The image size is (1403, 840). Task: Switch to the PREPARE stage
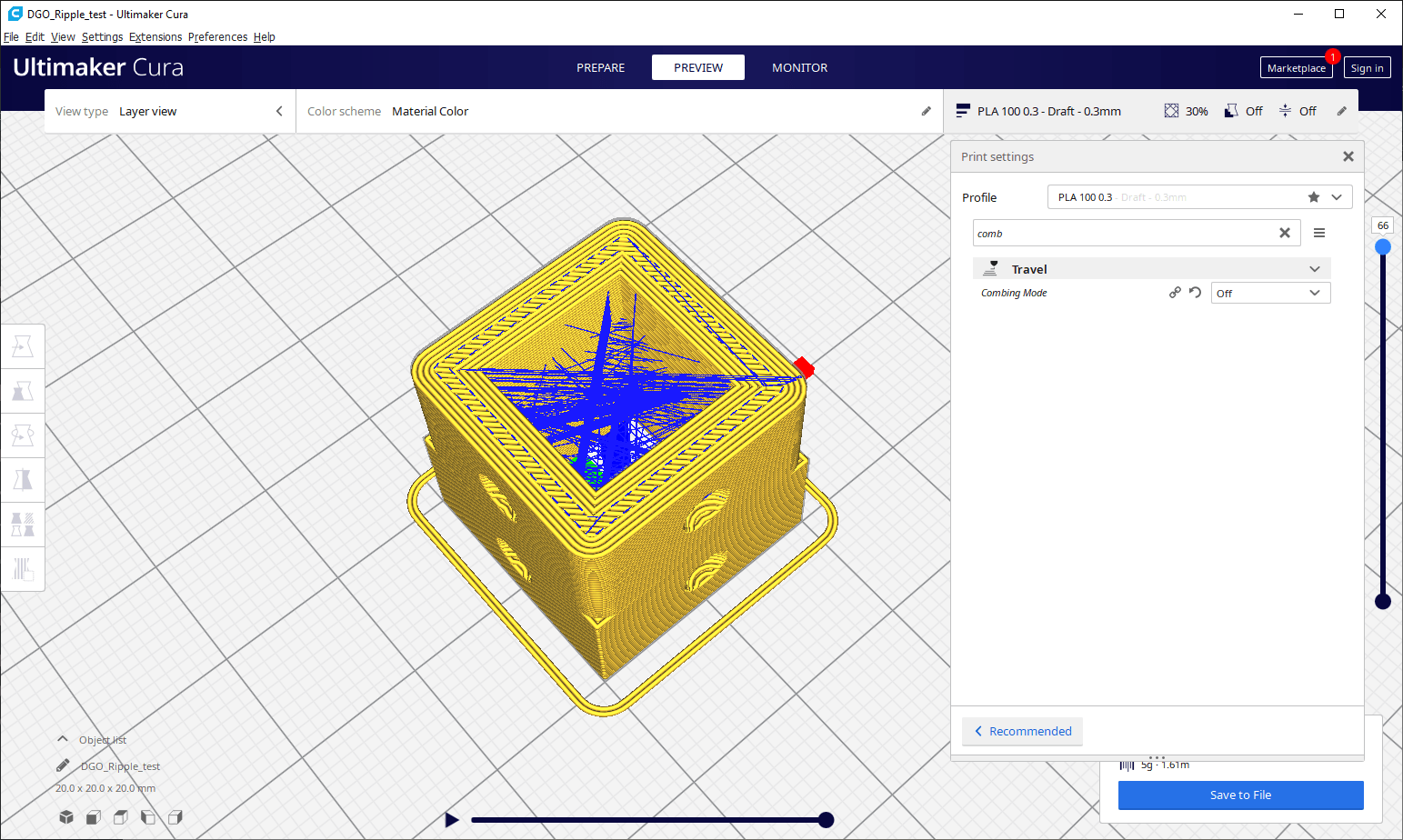click(600, 67)
